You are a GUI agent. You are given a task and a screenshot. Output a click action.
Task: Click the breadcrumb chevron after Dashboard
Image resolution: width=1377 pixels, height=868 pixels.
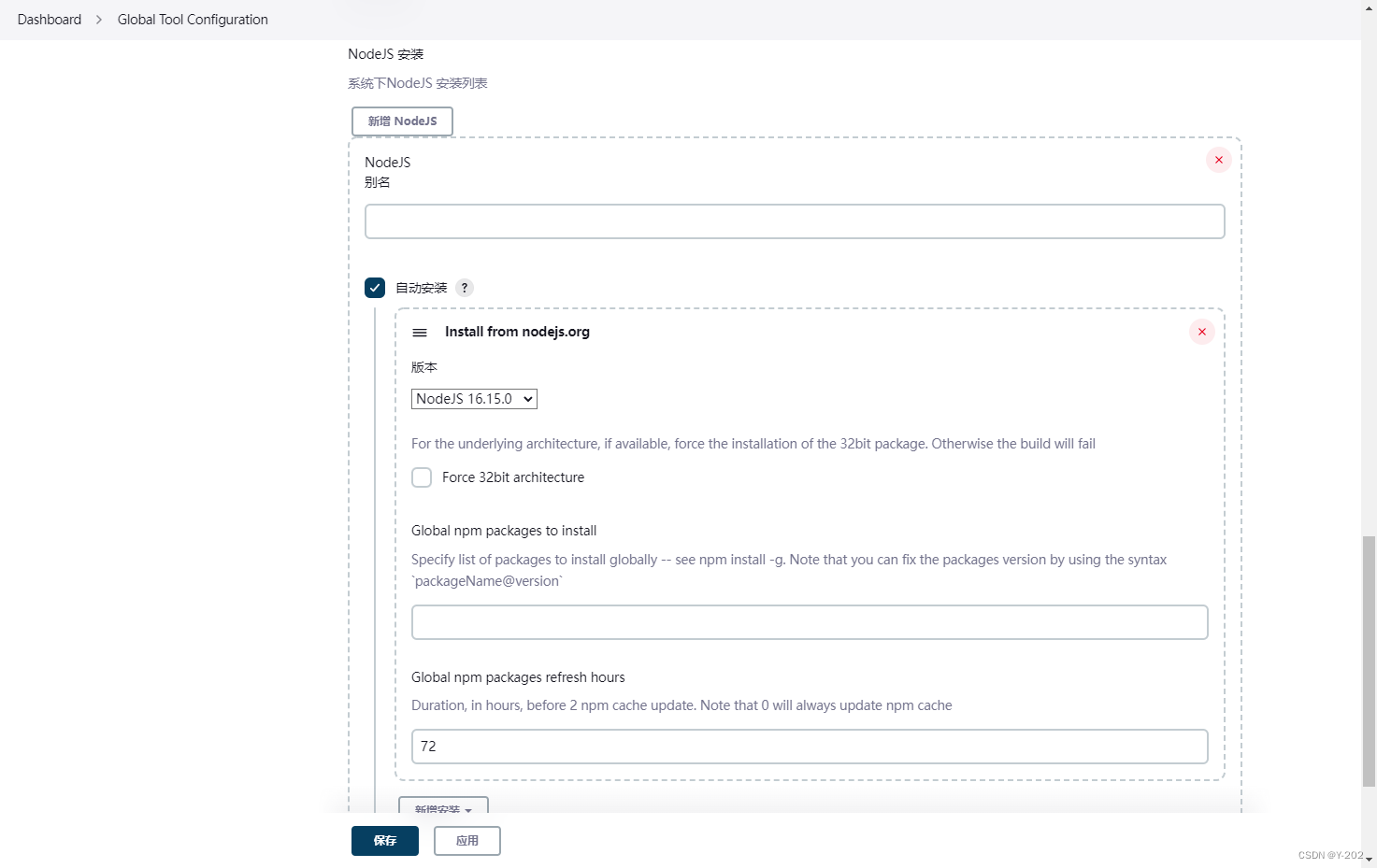point(99,20)
